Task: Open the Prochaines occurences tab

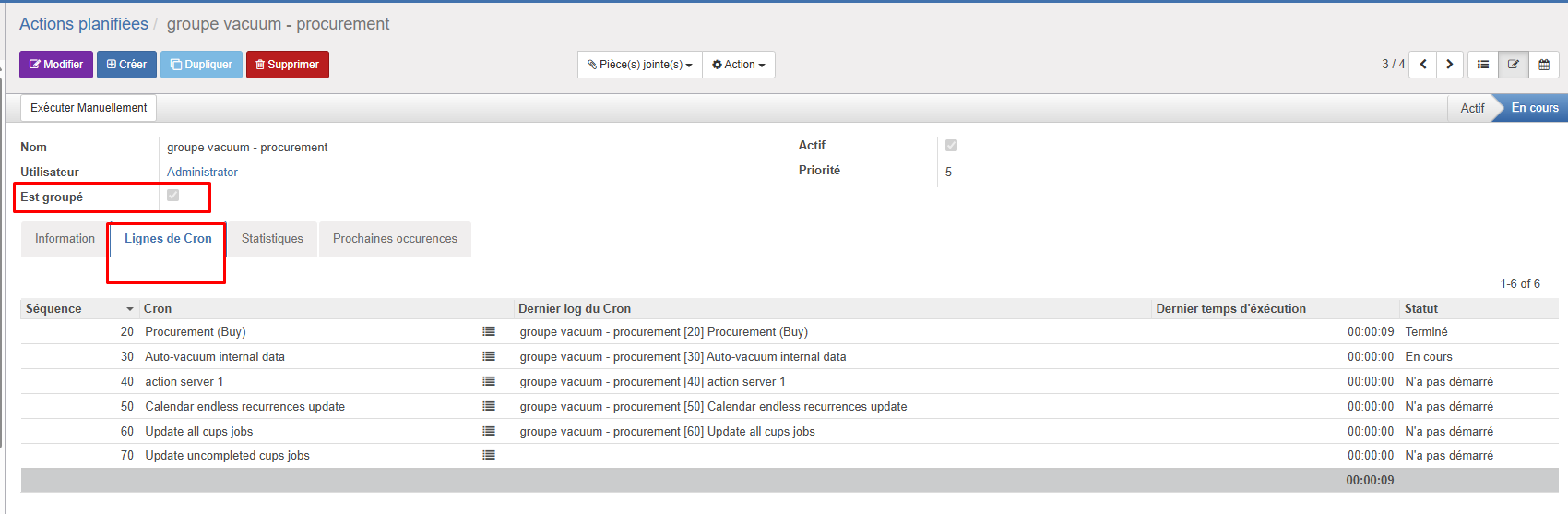Action: 395,239
